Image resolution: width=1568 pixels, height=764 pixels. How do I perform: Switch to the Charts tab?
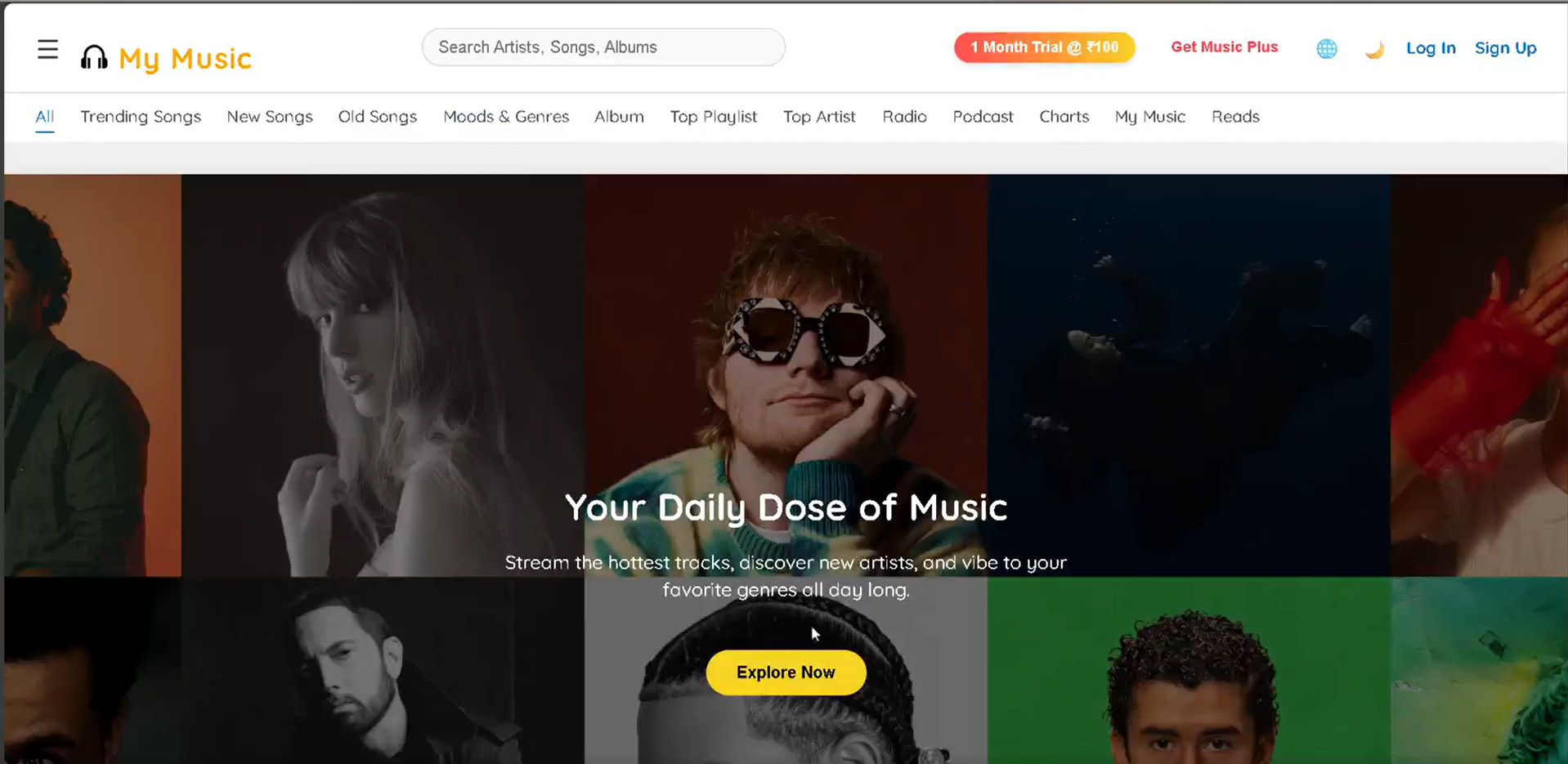click(1064, 117)
